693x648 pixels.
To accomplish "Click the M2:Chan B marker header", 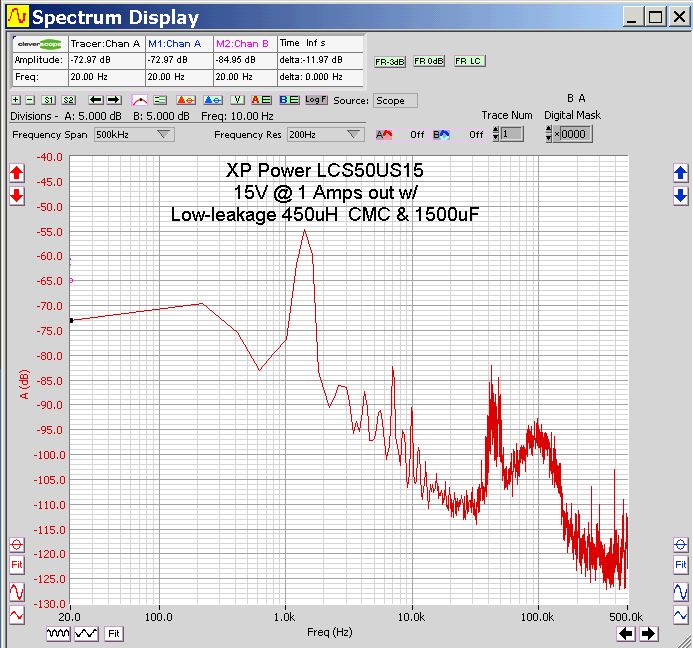I will coord(245,44).
